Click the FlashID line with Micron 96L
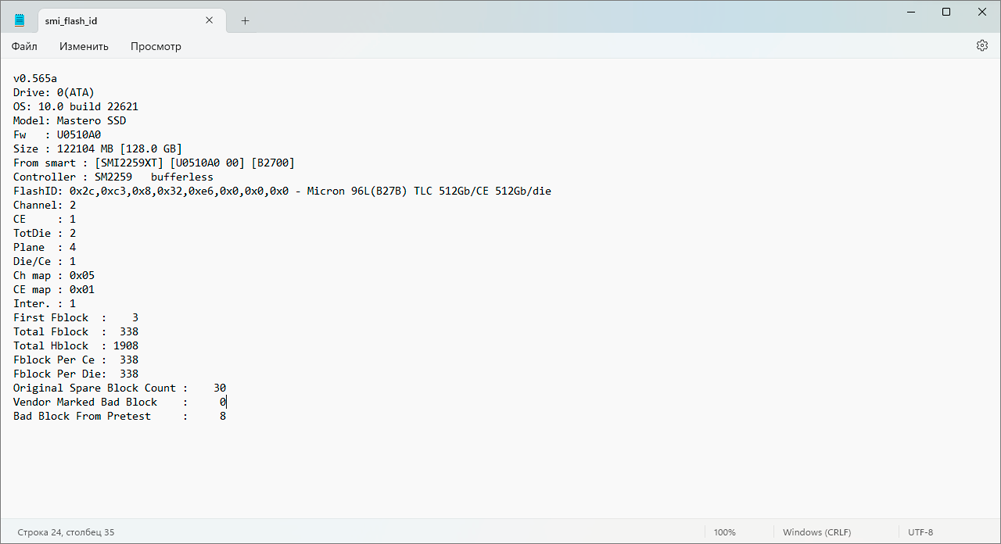The width and height of the screenshot is (1001, 544). (282, 191)
